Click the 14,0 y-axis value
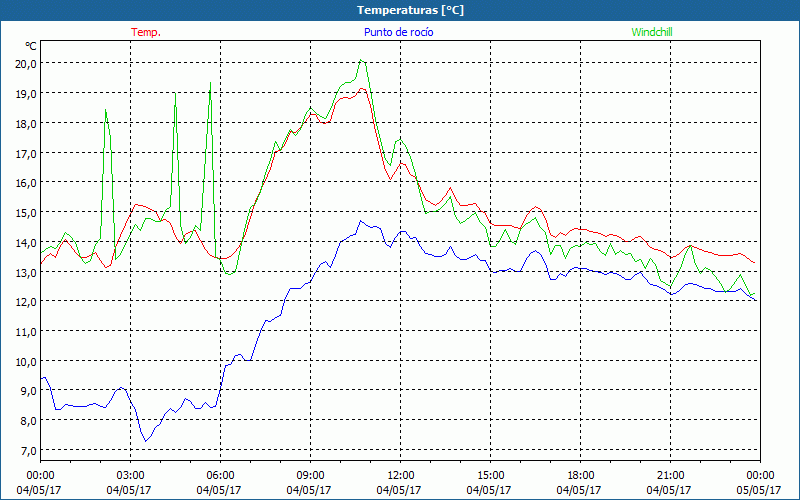800x500 pixels. click(27, 242)
